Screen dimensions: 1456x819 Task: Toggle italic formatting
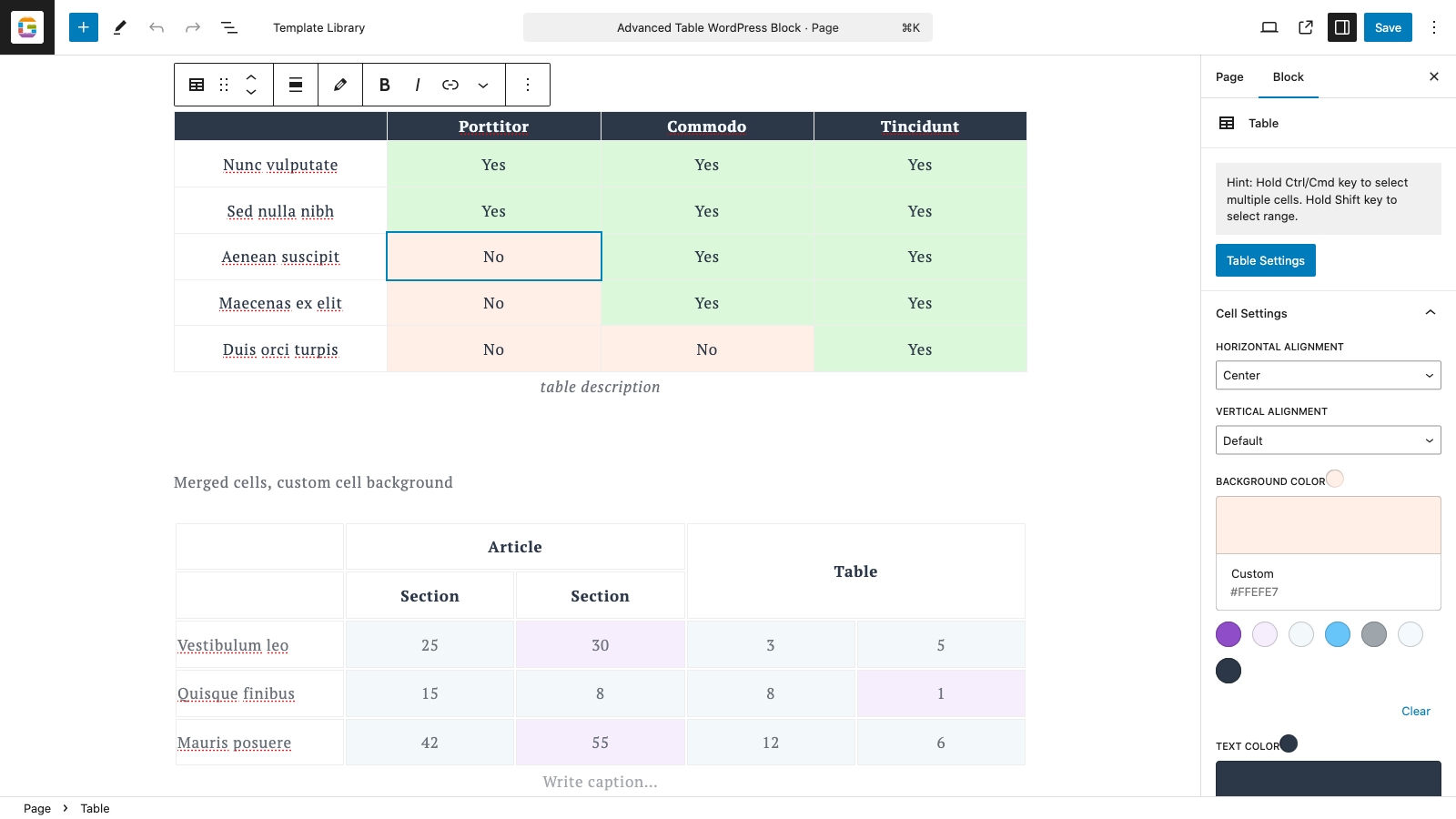418,85
